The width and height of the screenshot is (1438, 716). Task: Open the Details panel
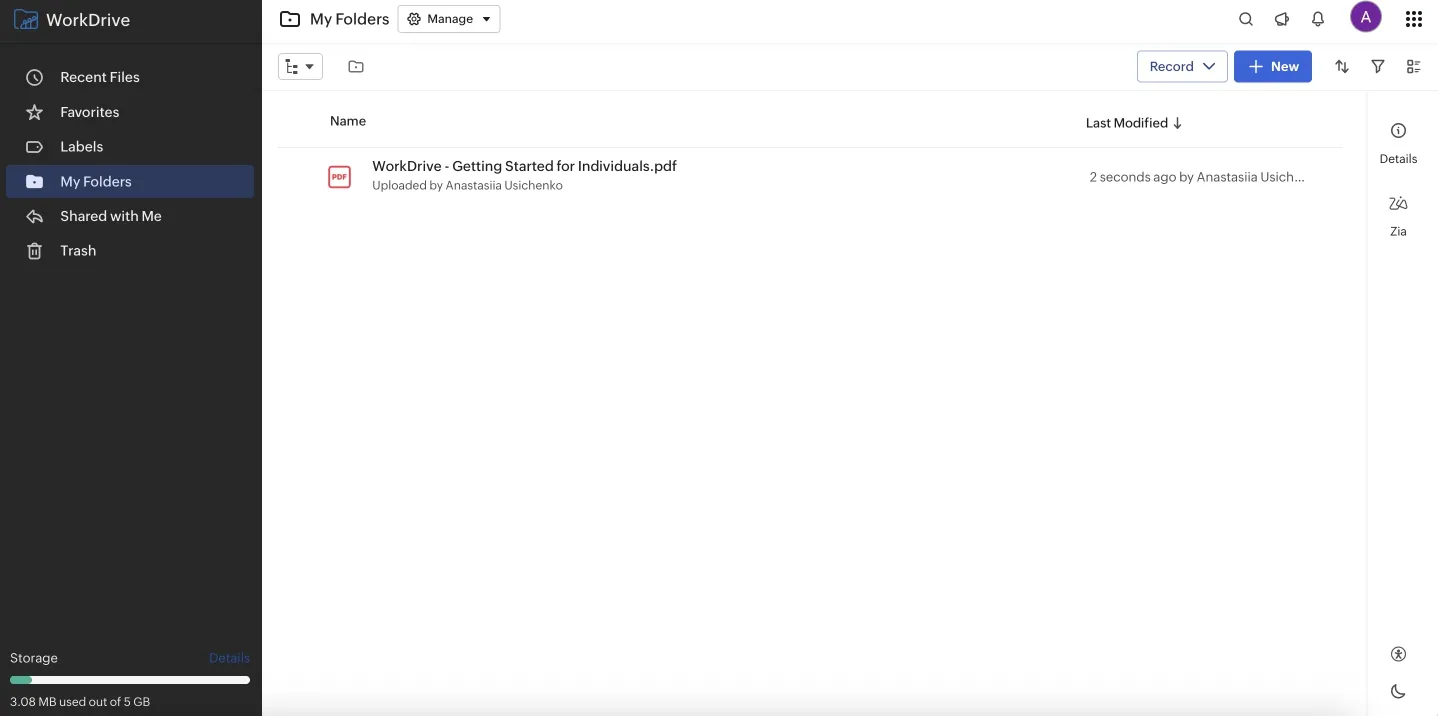click(x=1397, y=140)
